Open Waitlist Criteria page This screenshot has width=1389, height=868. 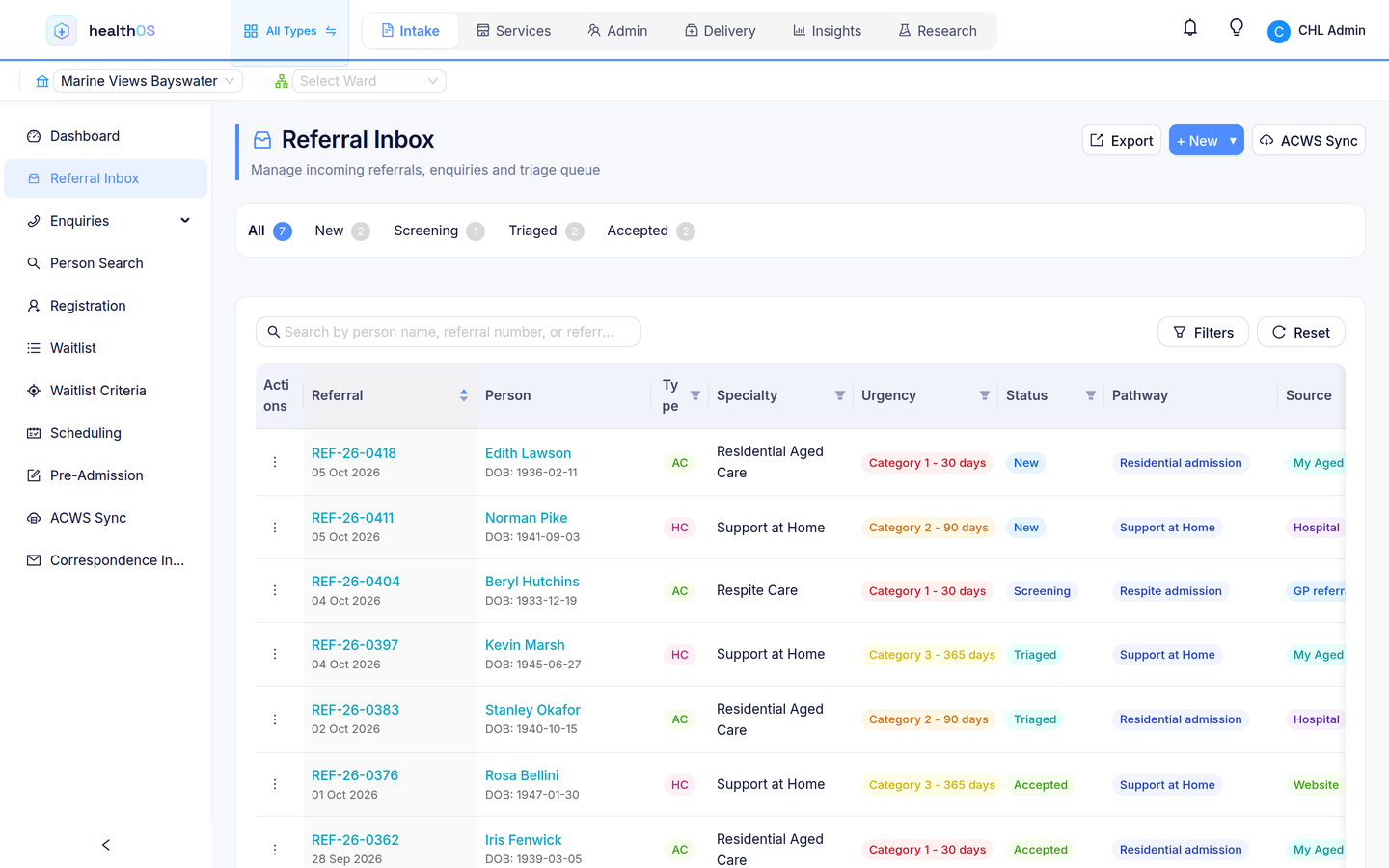pos(106,391)
